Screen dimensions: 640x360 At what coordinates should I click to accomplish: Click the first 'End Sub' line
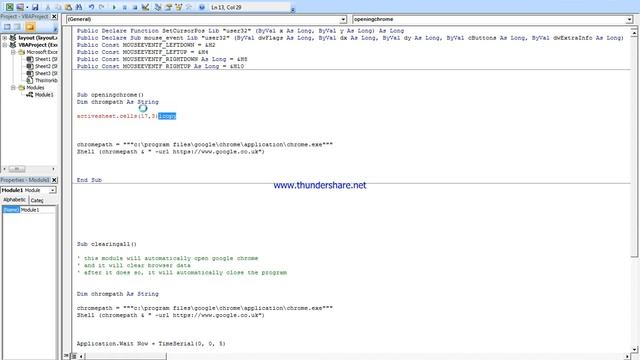[89, 180]
